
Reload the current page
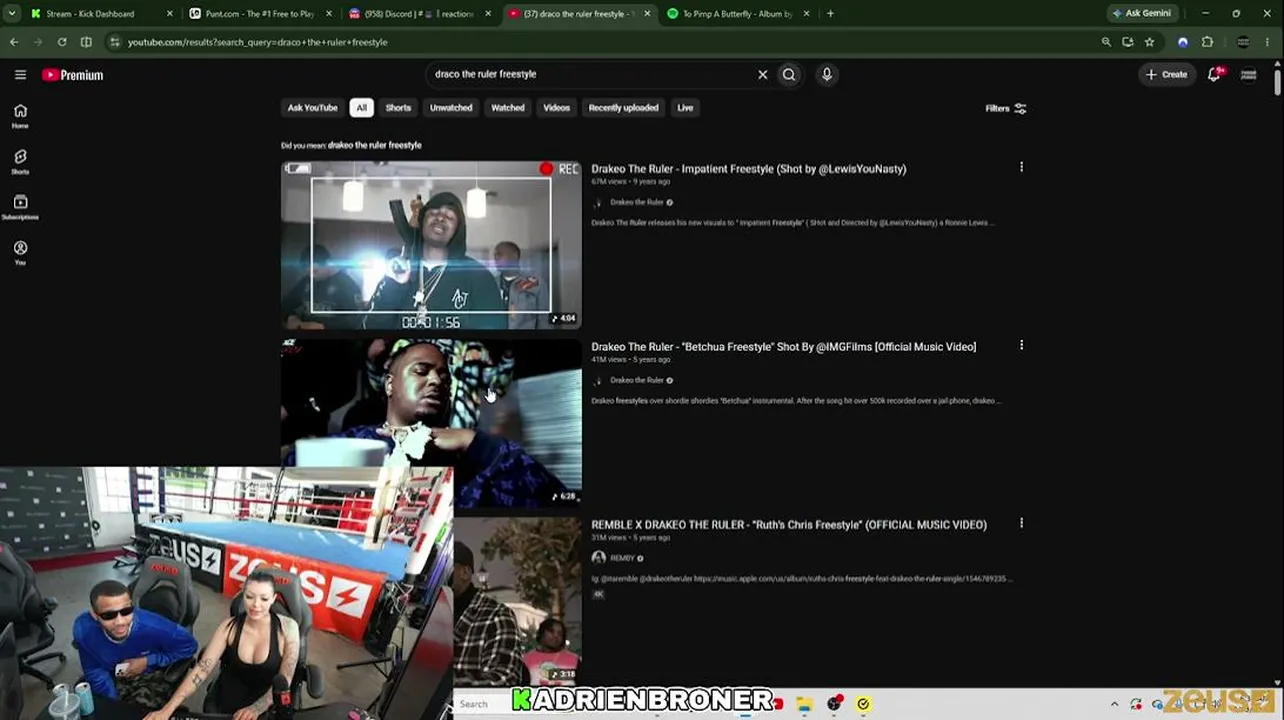coord(62,42)
